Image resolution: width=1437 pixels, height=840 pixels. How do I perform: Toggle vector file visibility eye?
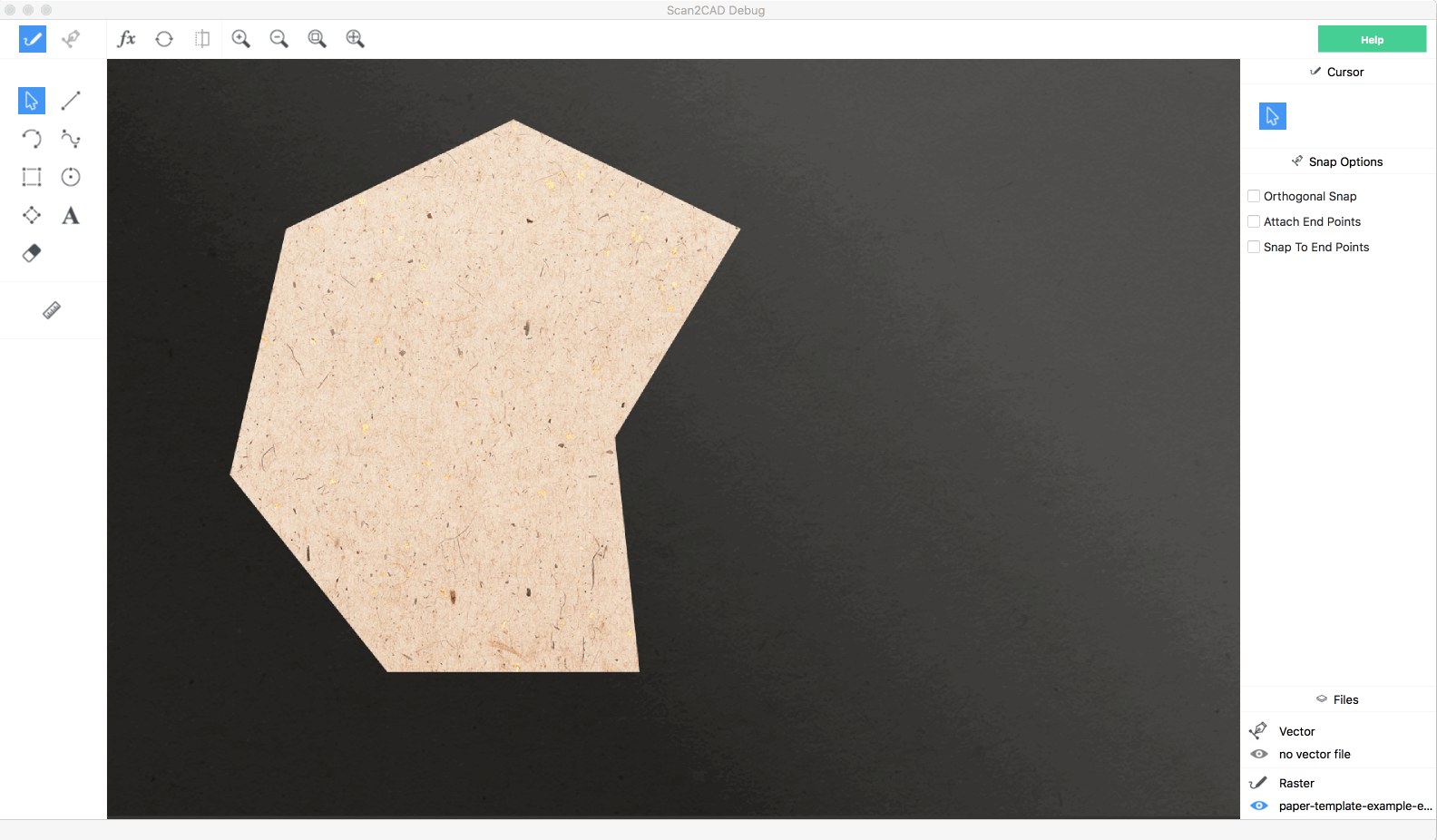click(x=1259, y=754)
